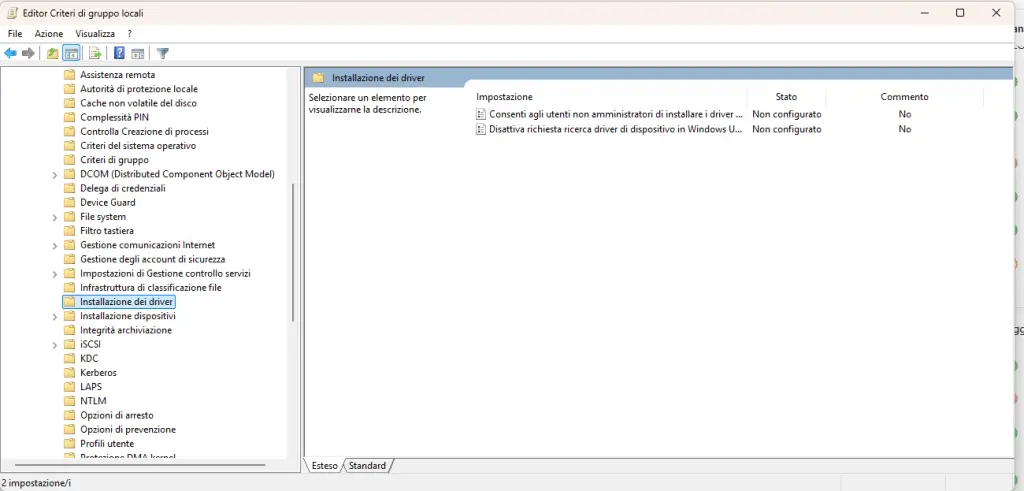Expand Gestione comunicazioni Internet node
The image size is (1024, 491).
tap(55, 246)
